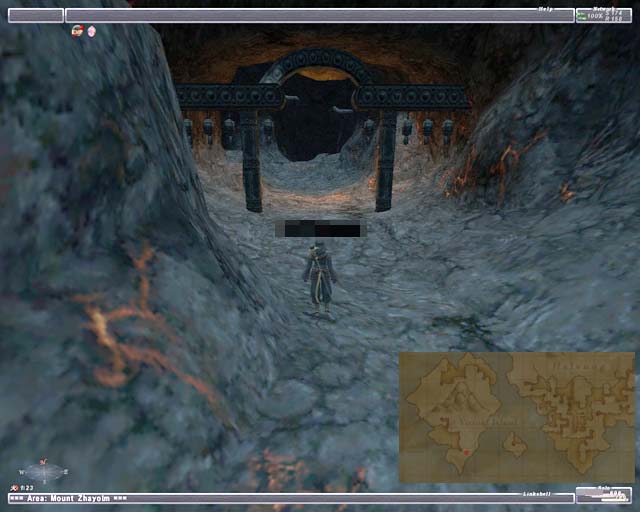Click the long top message bar

320,16
